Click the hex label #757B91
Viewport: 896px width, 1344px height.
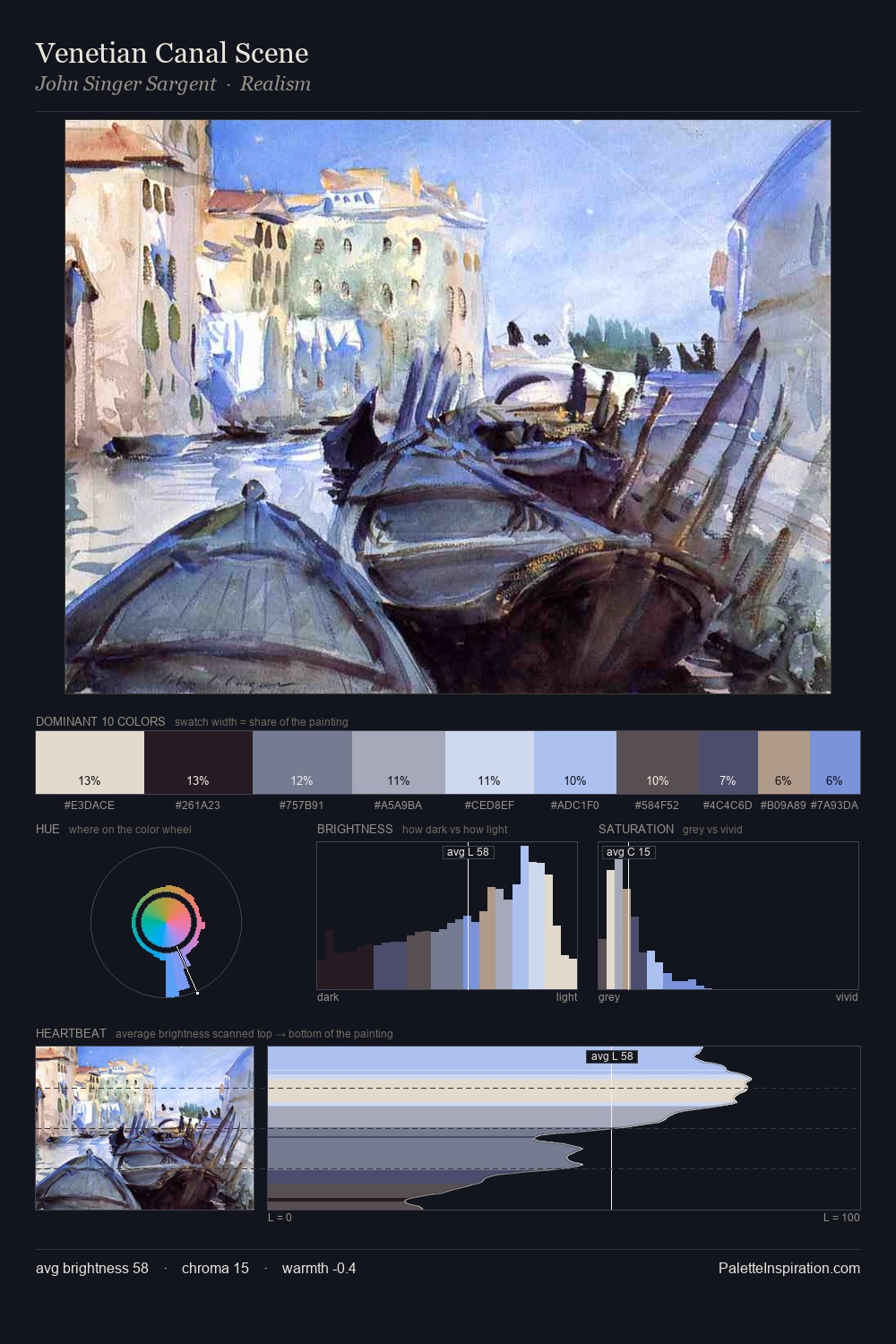click(302, 805)
